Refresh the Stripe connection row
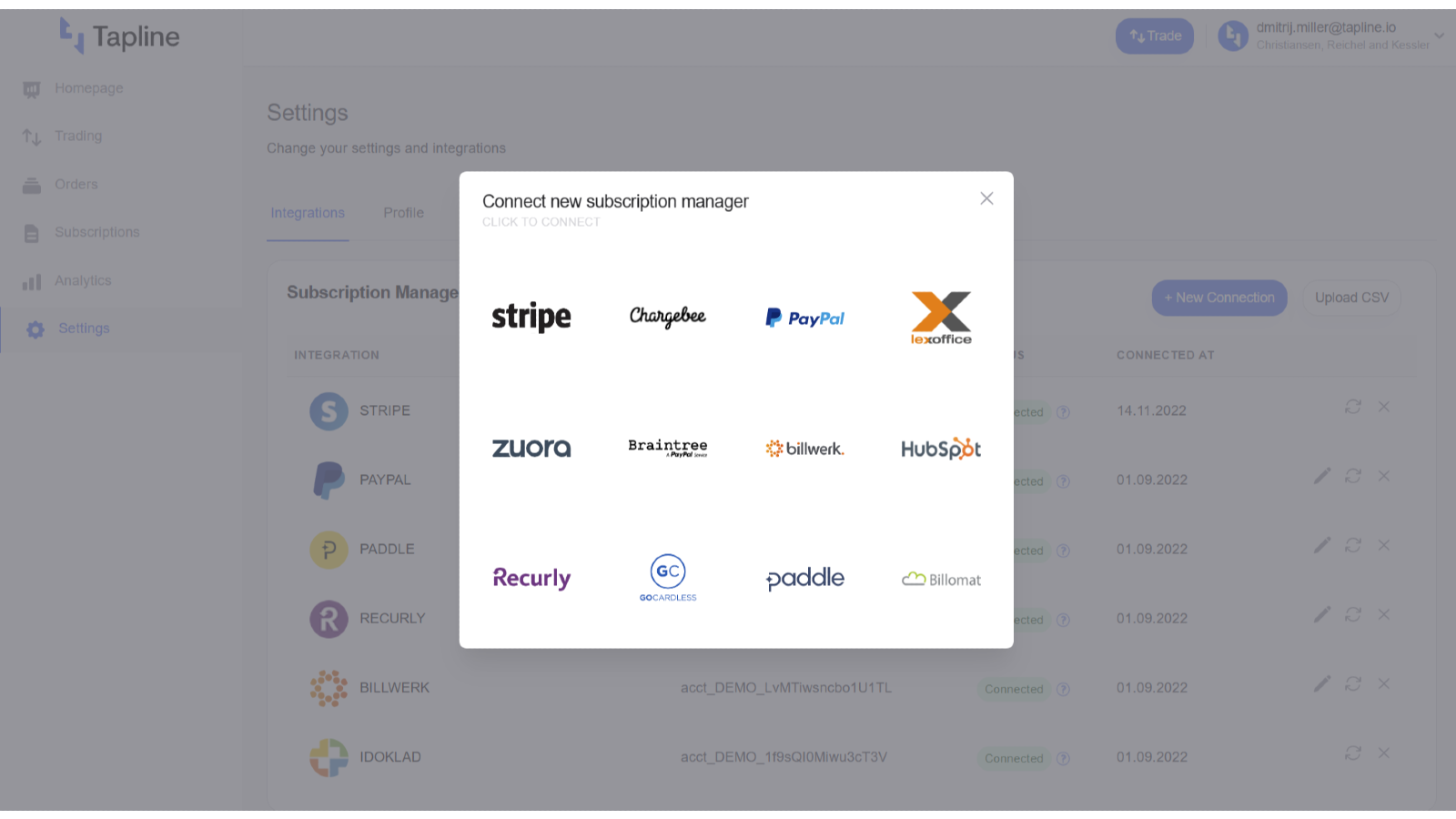Viewport: 1456px width, 819px height. 1353,407
